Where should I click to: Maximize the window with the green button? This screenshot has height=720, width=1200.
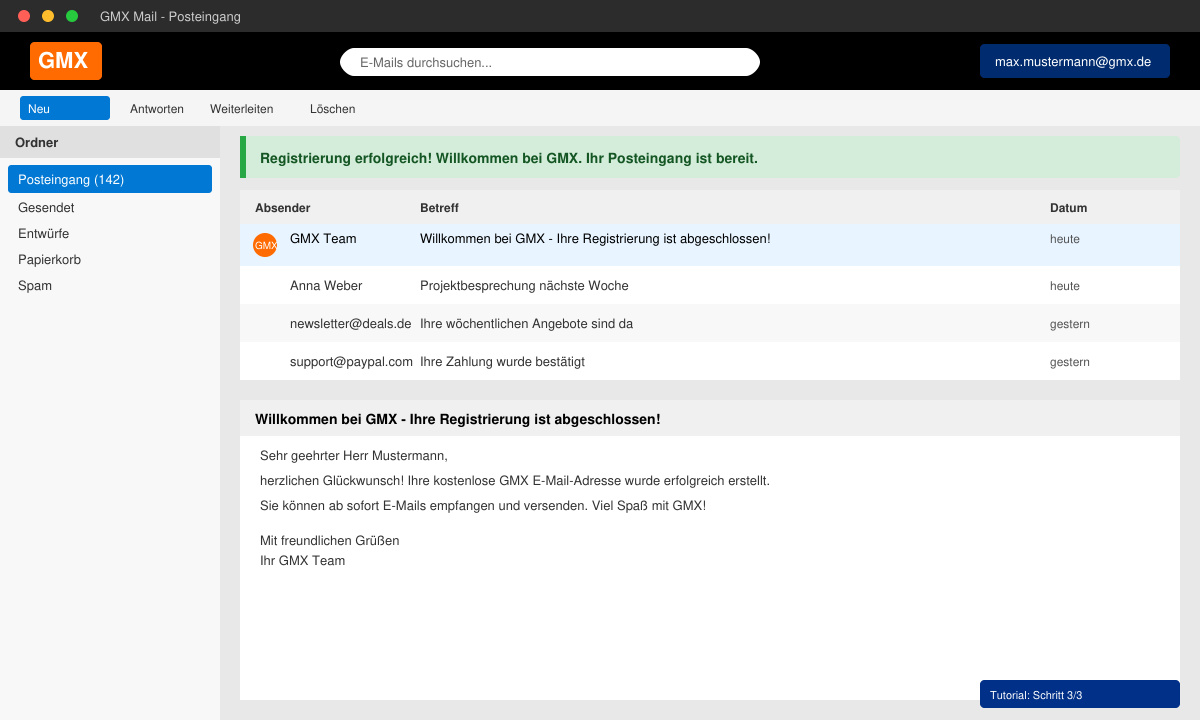pyautogui.click(x=72, y=16)
